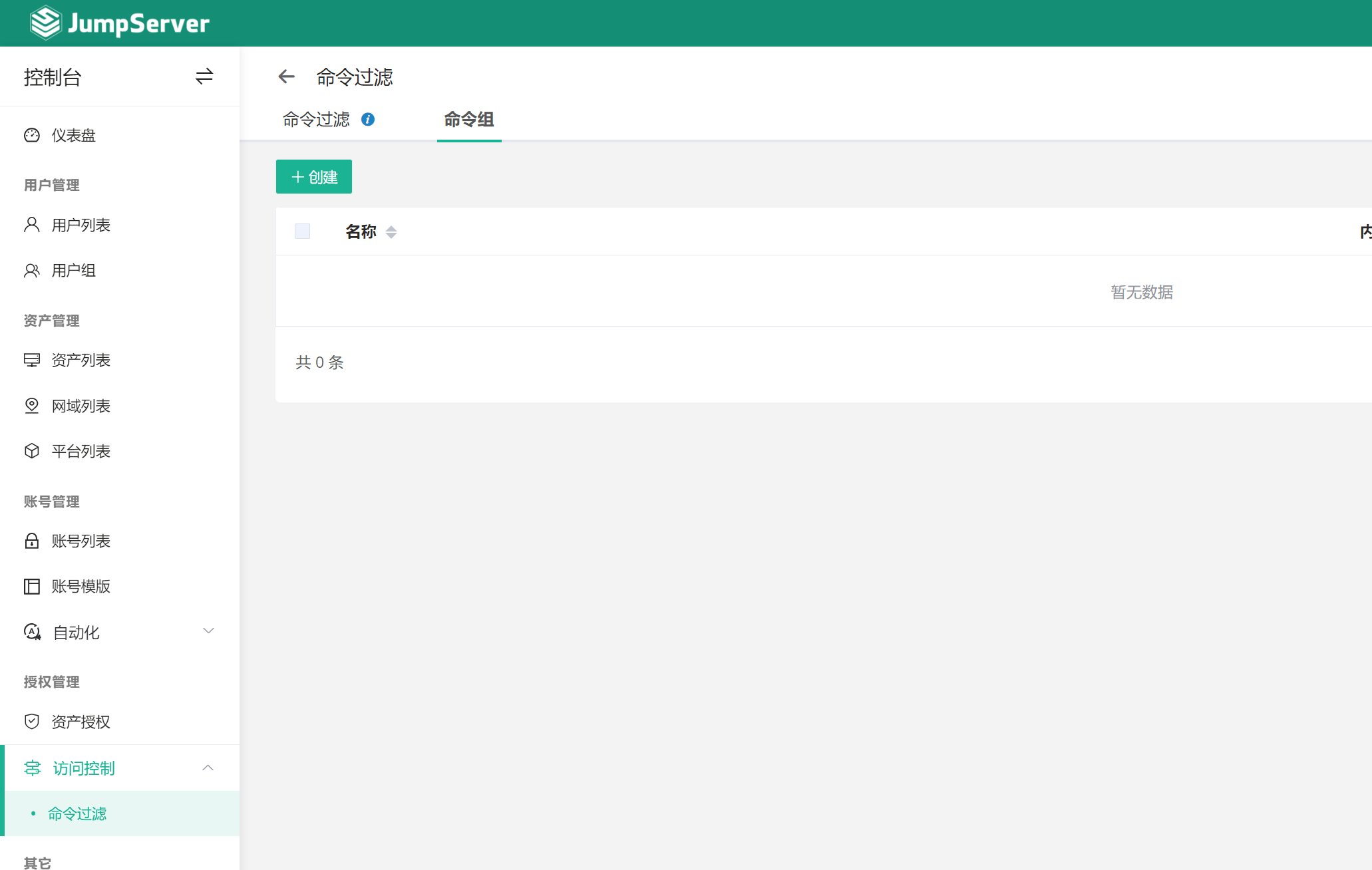
Task: Expand the 自动化 submenu chevron
Action: 208,631
